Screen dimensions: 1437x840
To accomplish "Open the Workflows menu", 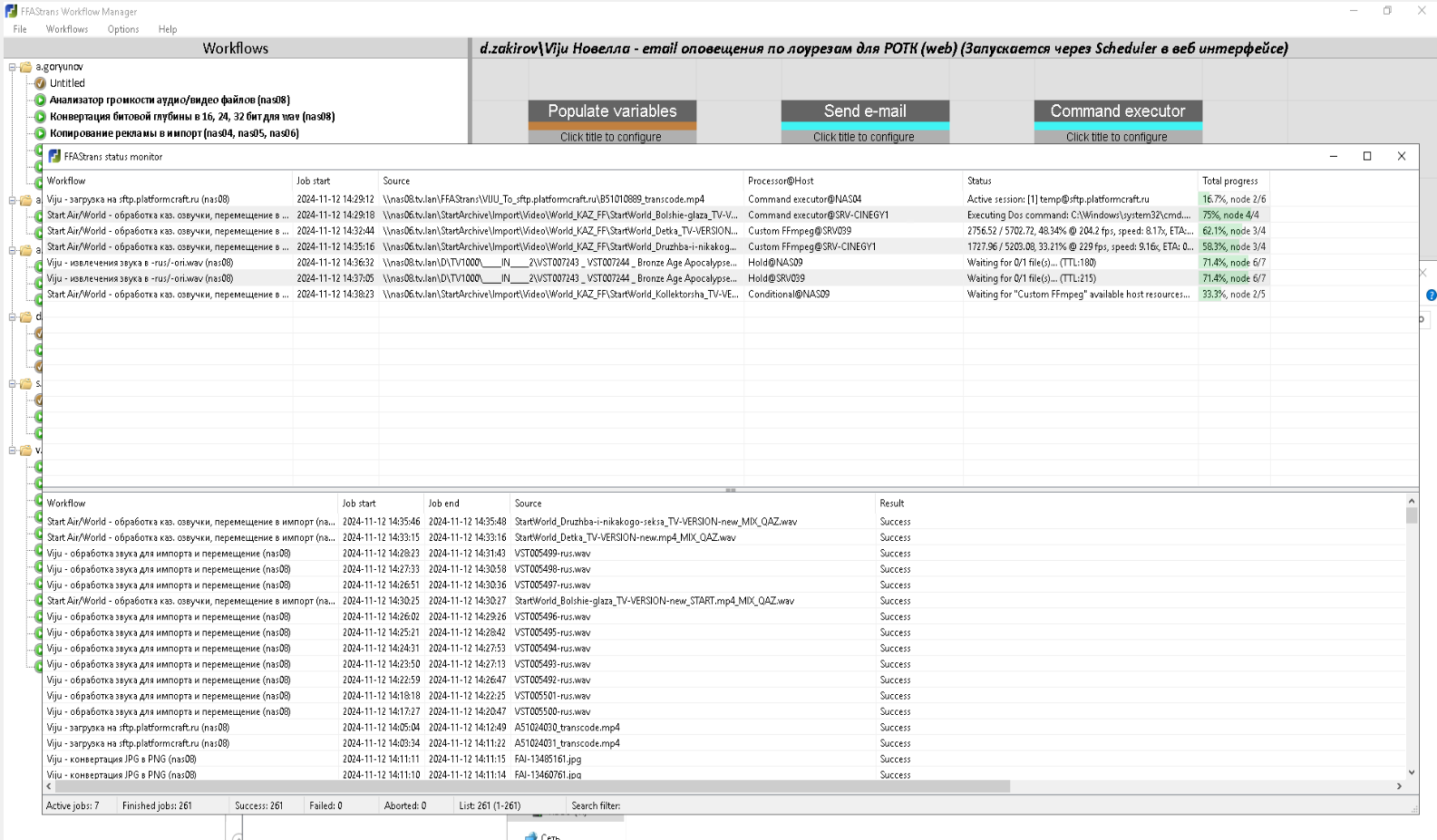I will (x=67, y=29).
